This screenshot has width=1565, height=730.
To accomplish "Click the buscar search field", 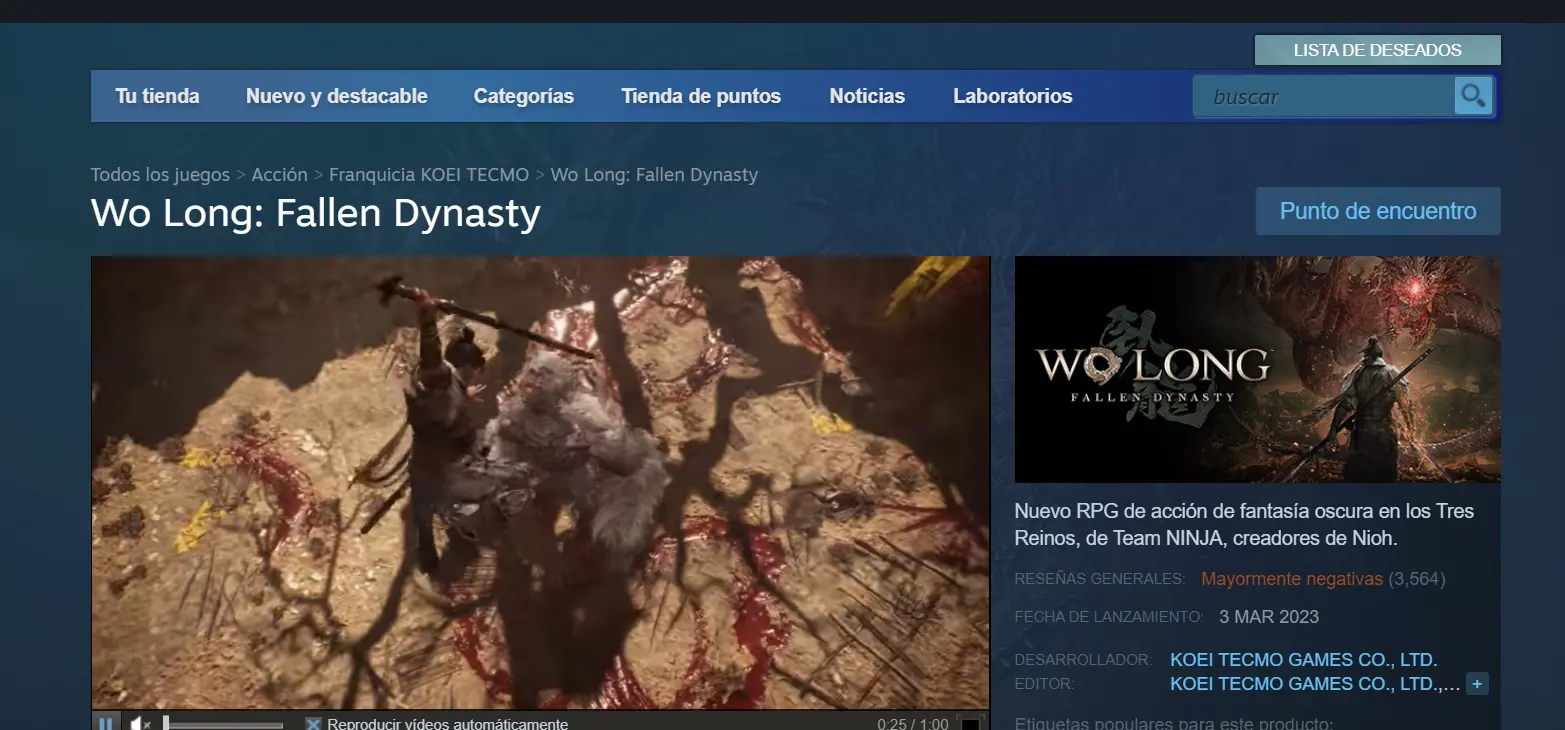I will pos(1324,97).
